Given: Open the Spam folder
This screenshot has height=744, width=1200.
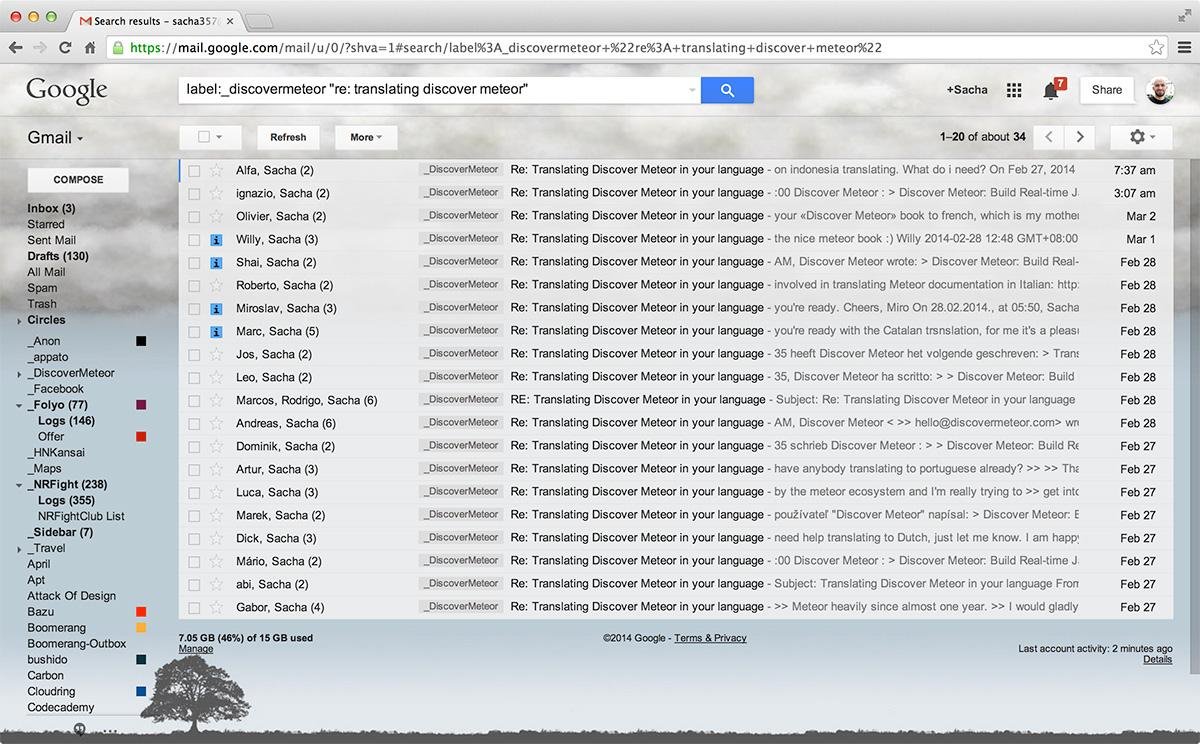Looking at the screenshot, I should click(42, 288).
